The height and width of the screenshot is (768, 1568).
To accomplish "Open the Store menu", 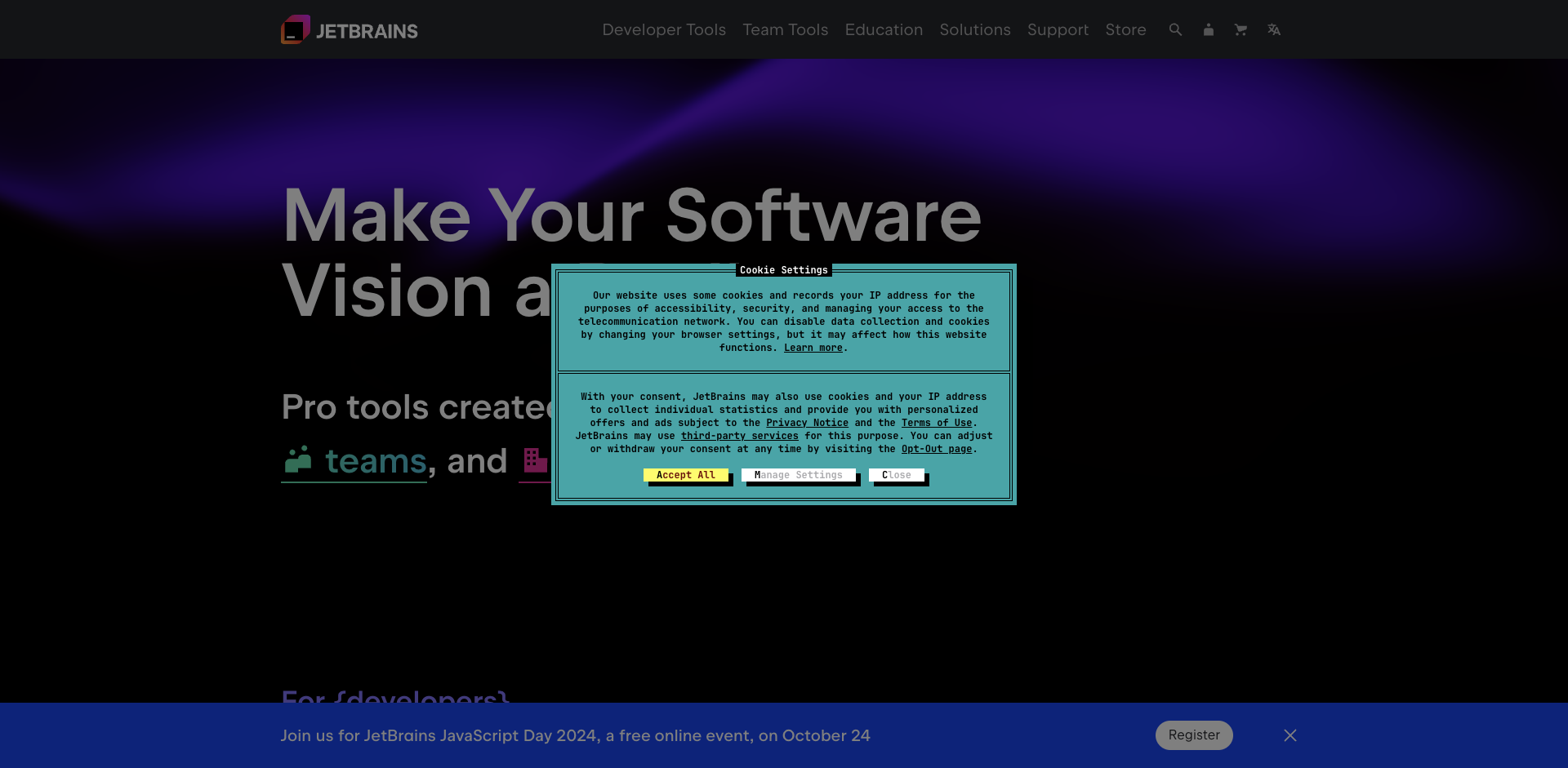I will (x=1125, y=29).
